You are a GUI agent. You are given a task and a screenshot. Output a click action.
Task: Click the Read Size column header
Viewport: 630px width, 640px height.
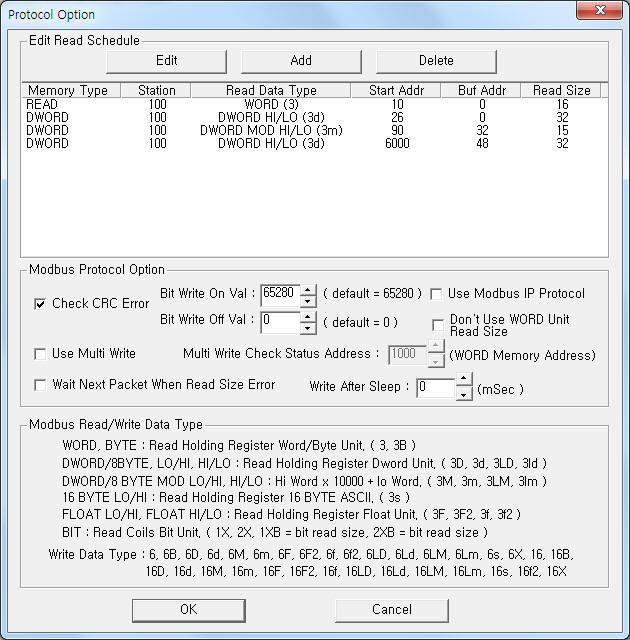coord(561,90)
